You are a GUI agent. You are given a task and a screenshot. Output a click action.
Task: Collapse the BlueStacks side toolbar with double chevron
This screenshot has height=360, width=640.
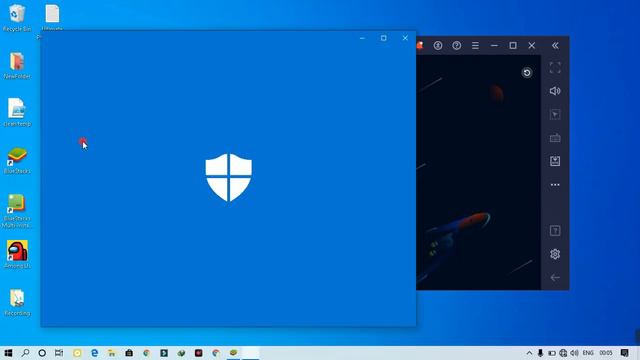point(555,45)
